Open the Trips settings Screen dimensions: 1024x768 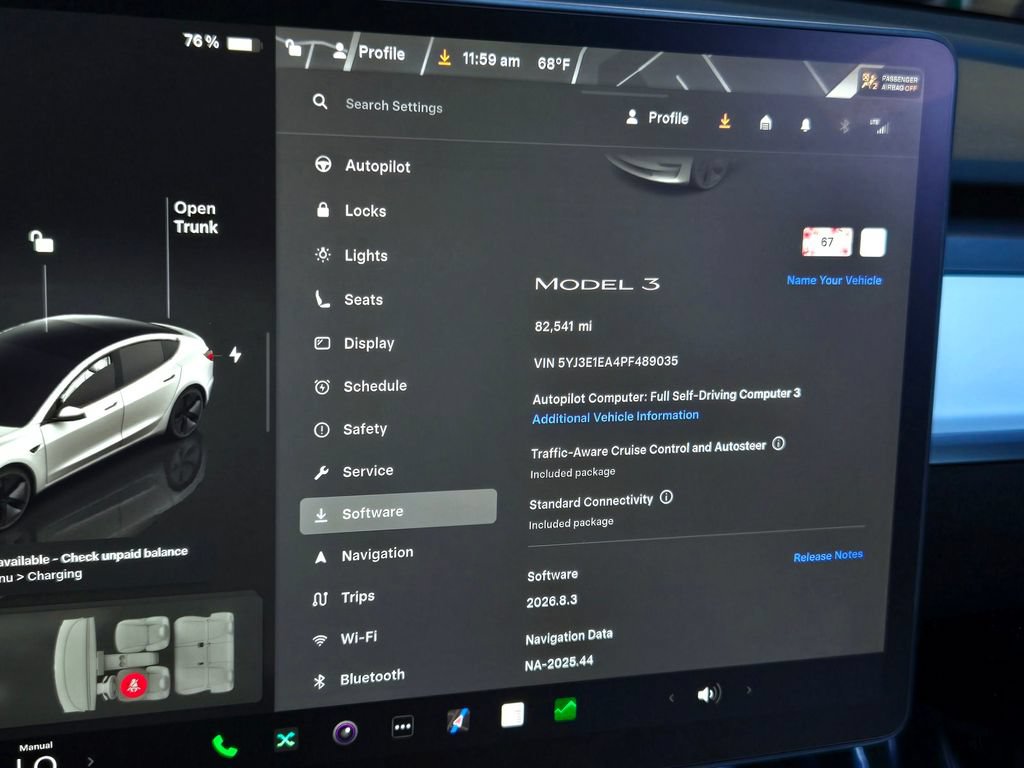pyautogui.click(x=344, y=598)
